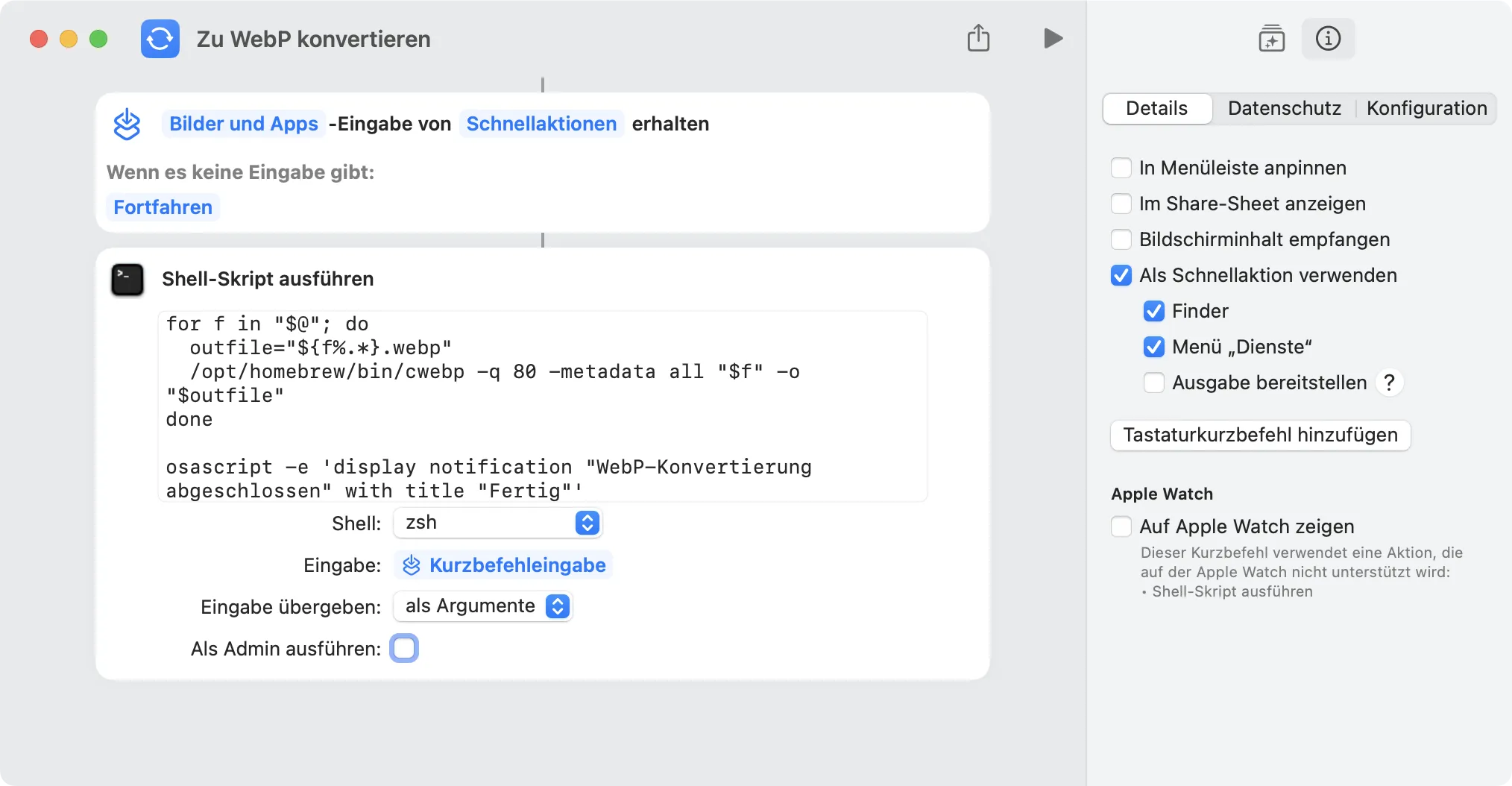The width and height of the screenshot is (1512, 786).
Task: Uncheck Als Schnellaktion verwenden
Action: pyautogui.click(x=1121, y=275)
